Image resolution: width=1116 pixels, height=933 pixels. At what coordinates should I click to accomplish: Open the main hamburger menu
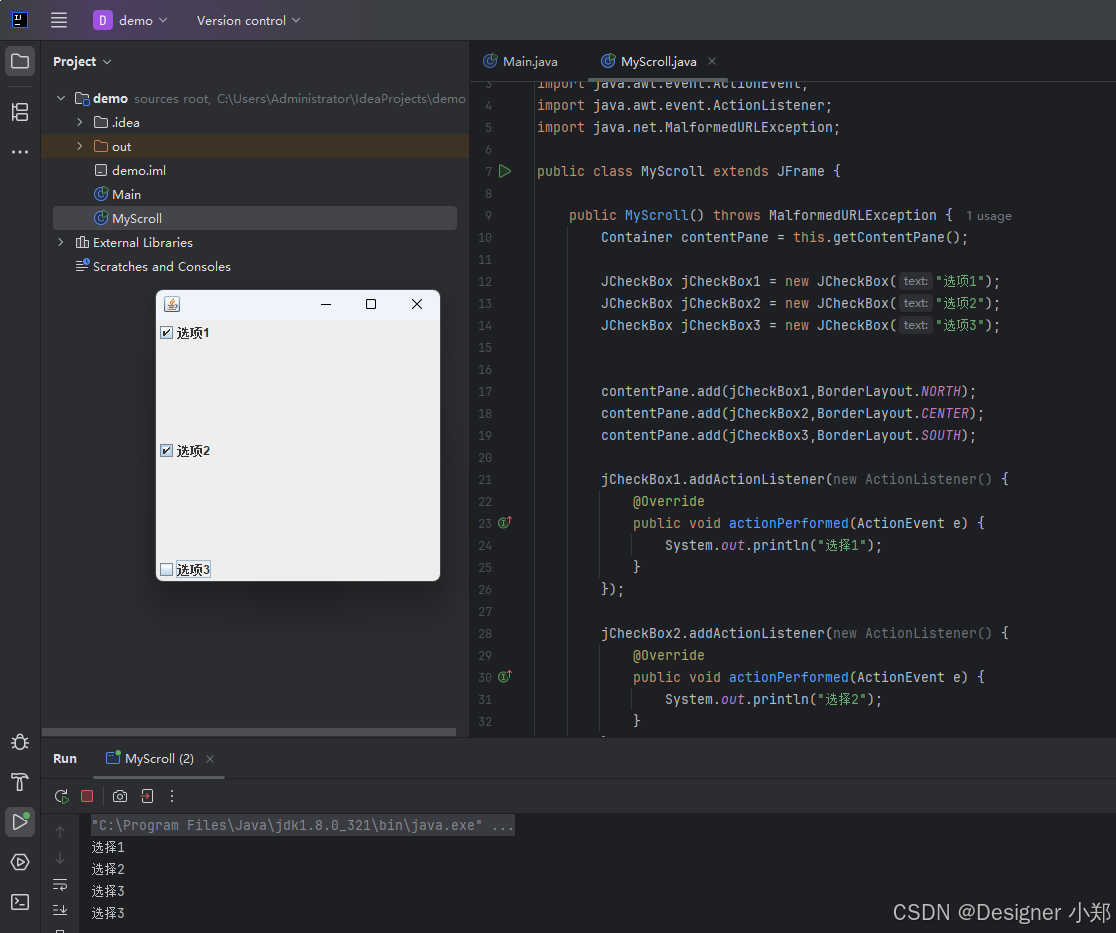click(x=59, y=20)
